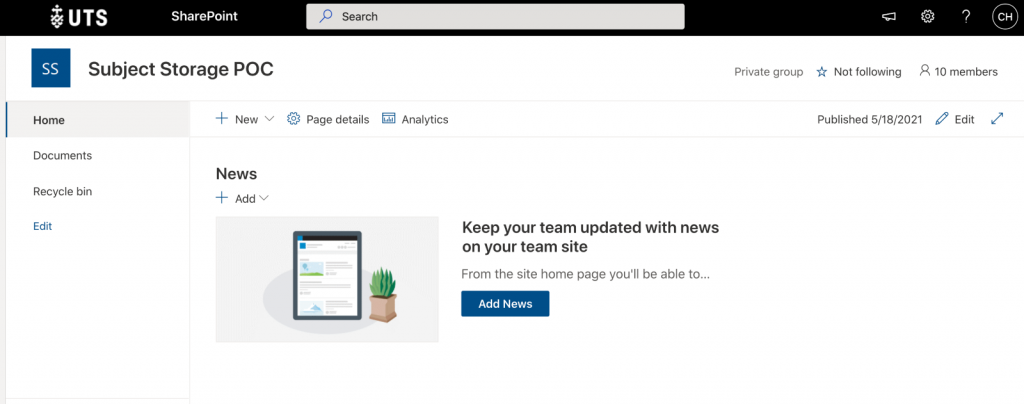This screenshot has width=1024, height=404.
Task: Open the settings gear icon
Action: click(x=927, y=16)
